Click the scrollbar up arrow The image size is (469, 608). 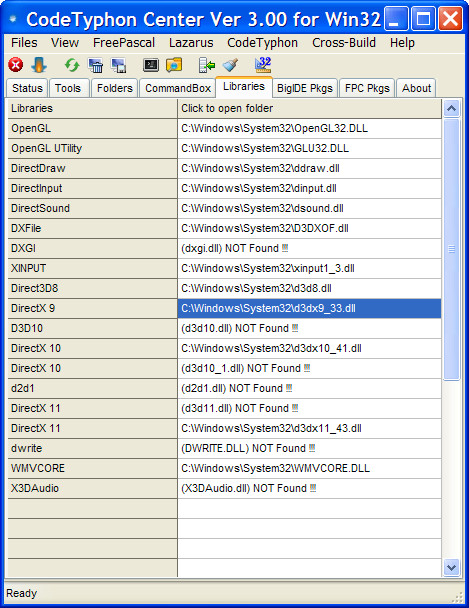(x=451, y=109)
